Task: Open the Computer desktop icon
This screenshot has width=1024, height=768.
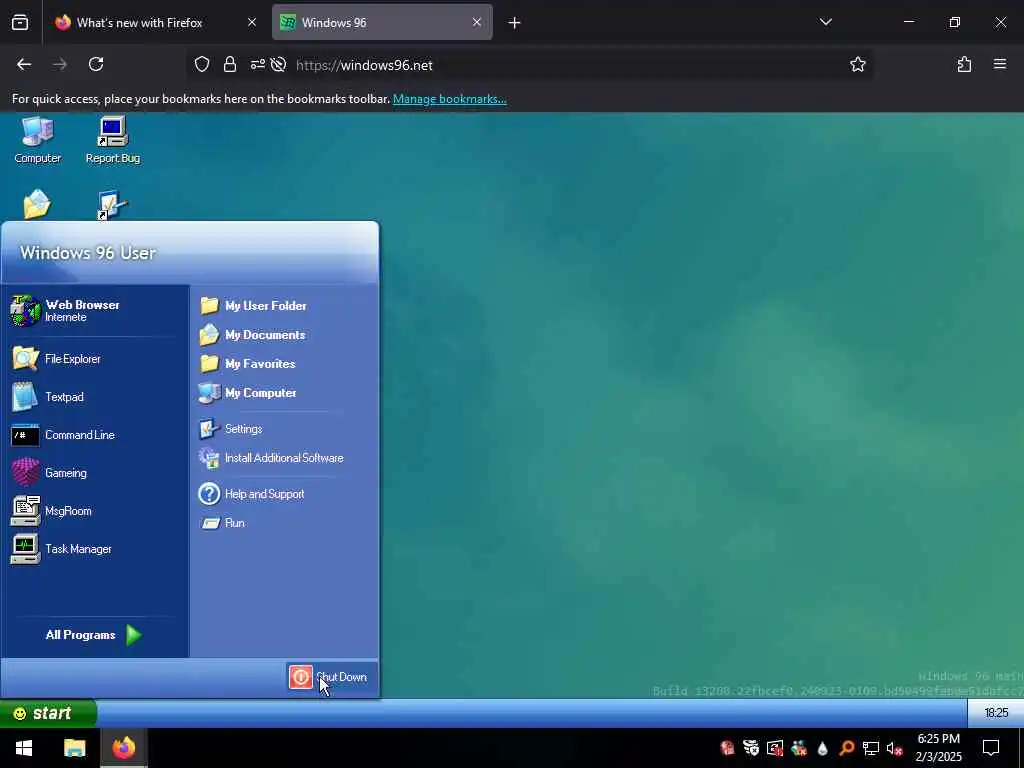Action: [37, 140]
